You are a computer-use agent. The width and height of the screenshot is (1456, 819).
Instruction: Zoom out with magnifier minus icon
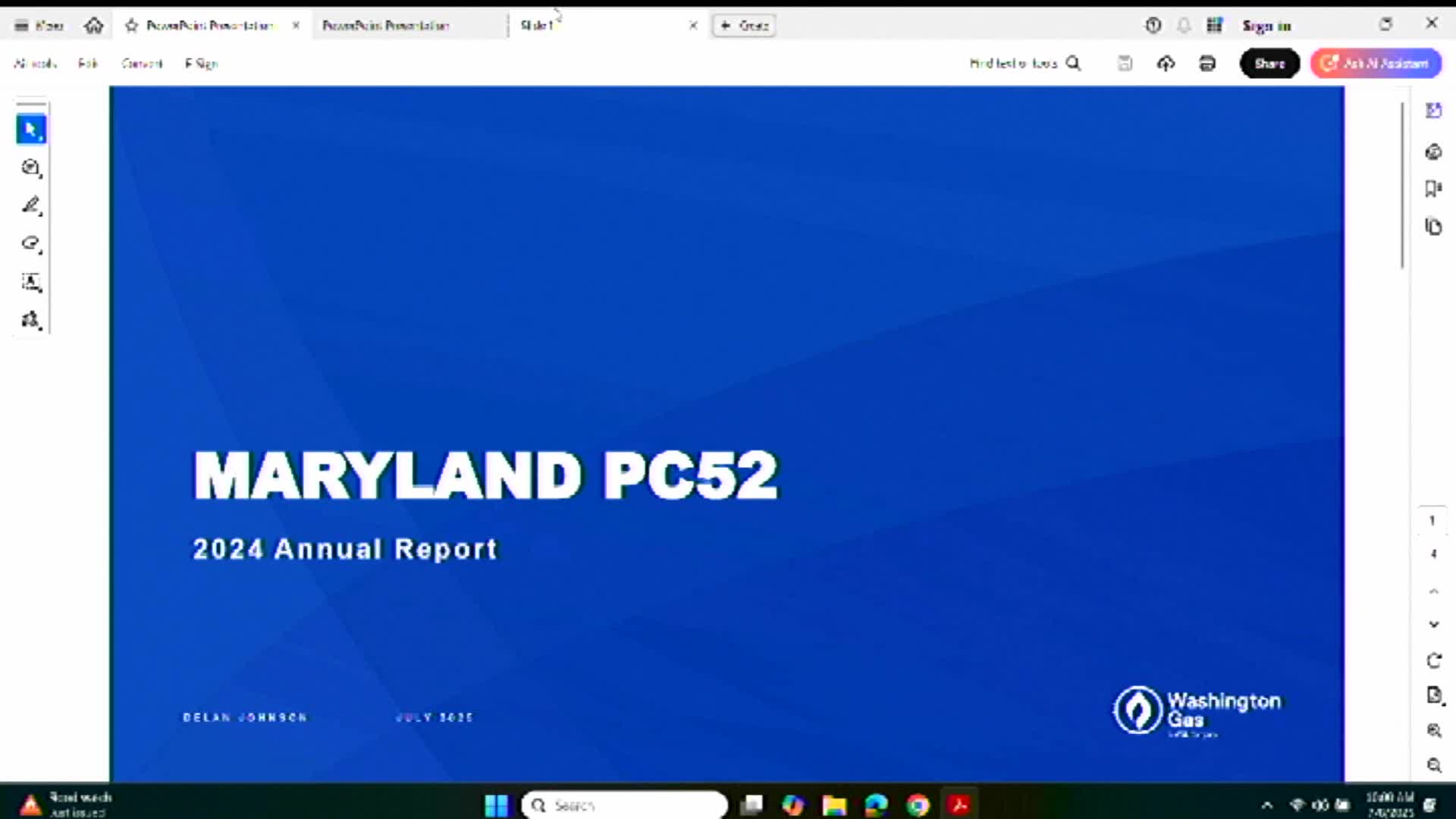tap(1433, 765)
